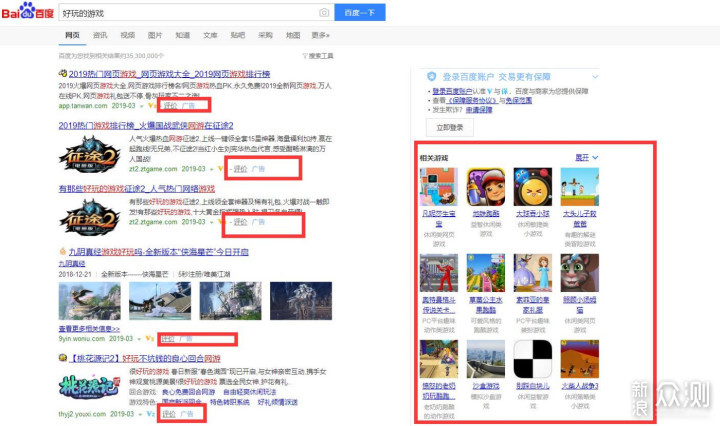Open the 火柴人战争3 game icon
The image size is (720, 426).
click(579, 359)
